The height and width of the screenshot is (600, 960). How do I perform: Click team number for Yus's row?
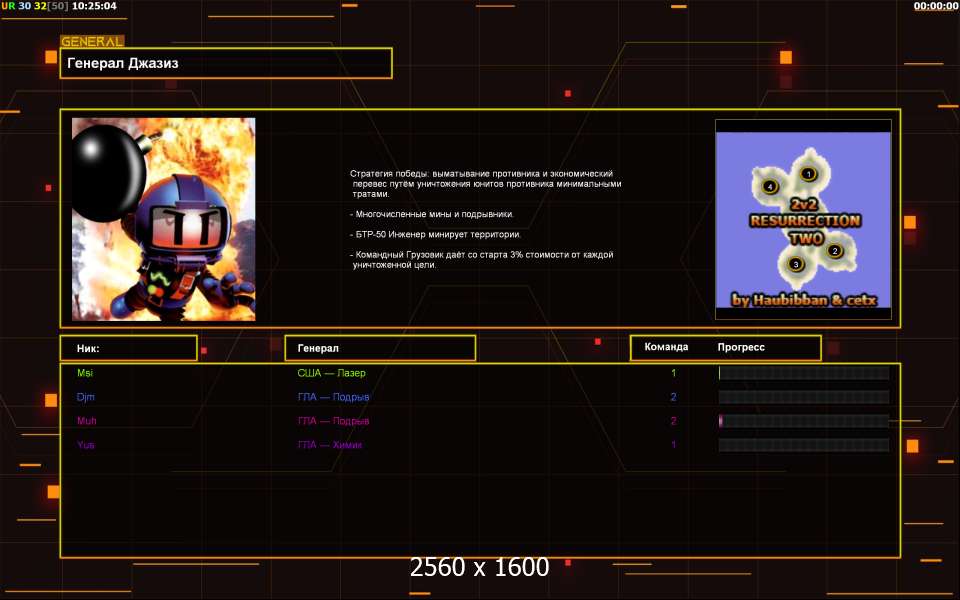pyautogui.click(x=673, y=444)
